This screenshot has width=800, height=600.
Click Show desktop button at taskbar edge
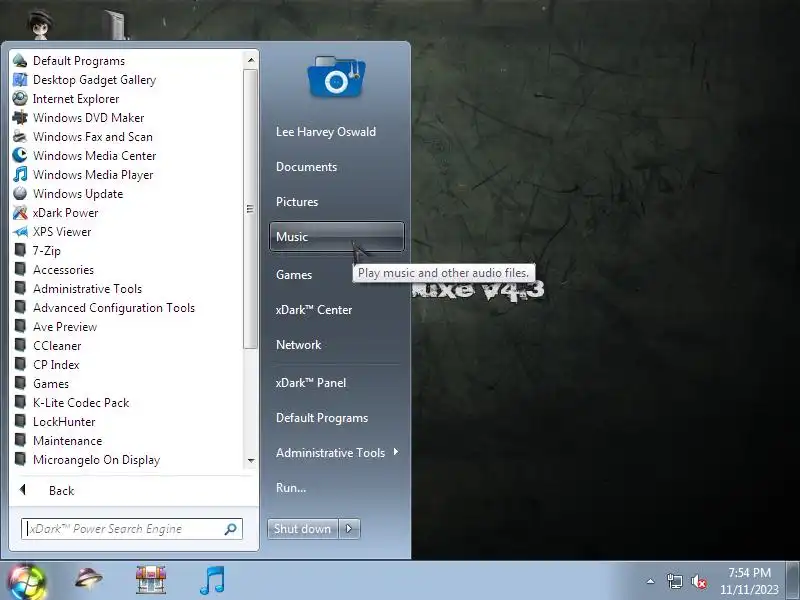coord(793,581)
